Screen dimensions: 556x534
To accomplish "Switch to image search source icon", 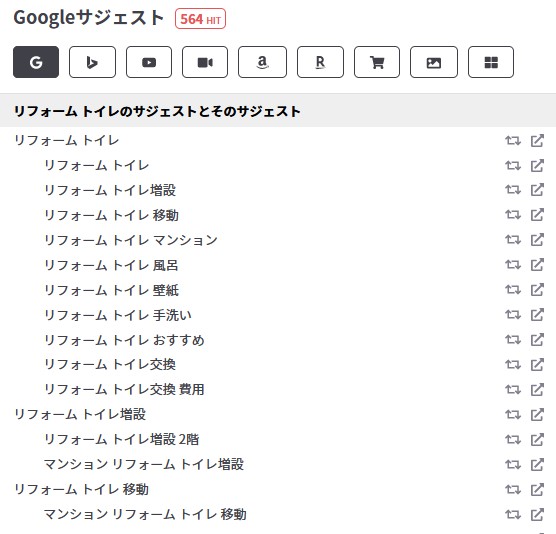I will tap(434, 62).
